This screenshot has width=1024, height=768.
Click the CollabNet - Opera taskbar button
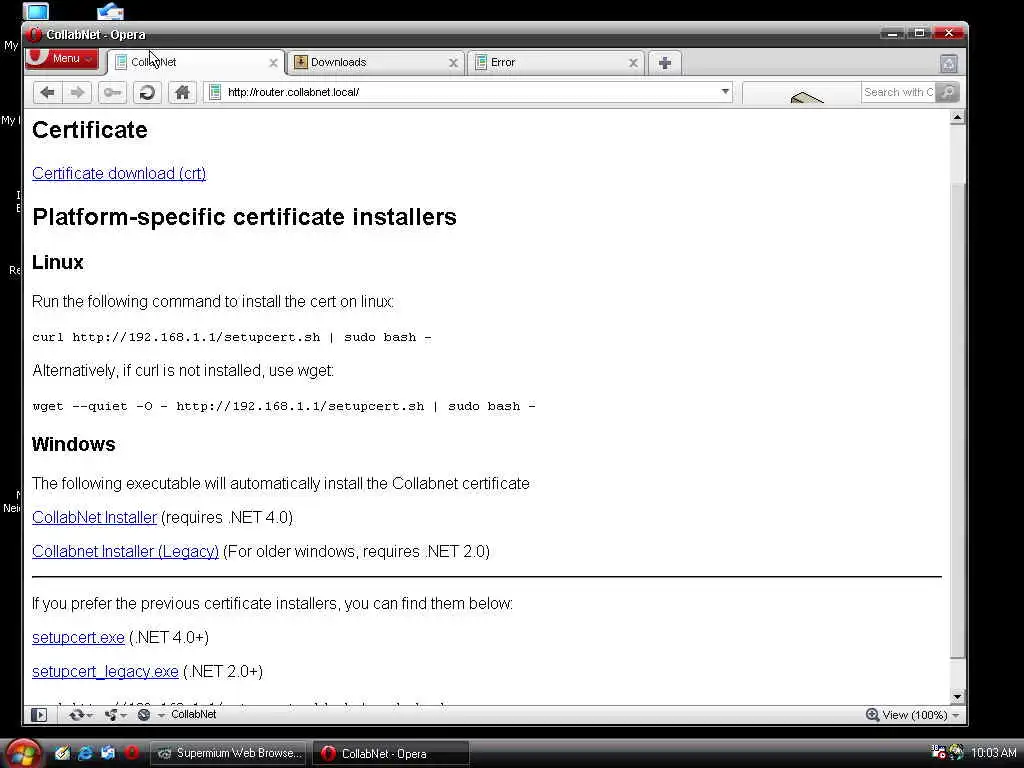[x=391, y=753]
